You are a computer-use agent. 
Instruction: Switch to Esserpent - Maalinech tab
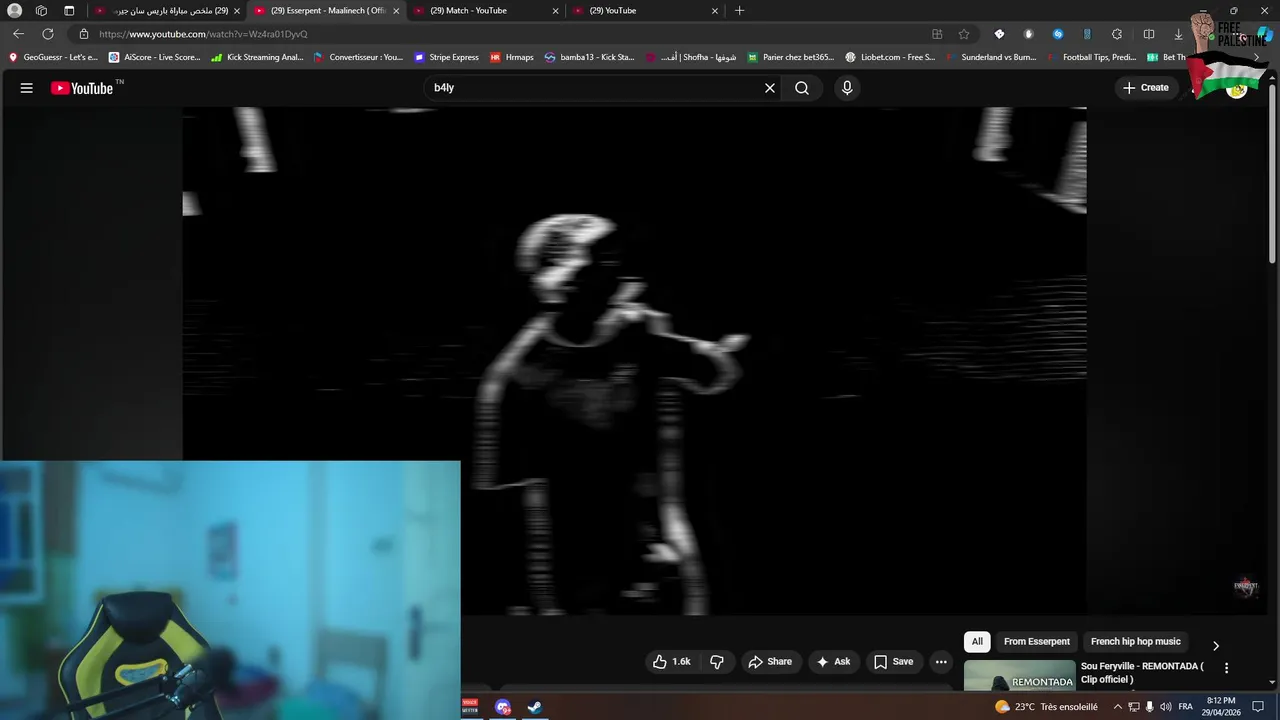pos(327,11)
